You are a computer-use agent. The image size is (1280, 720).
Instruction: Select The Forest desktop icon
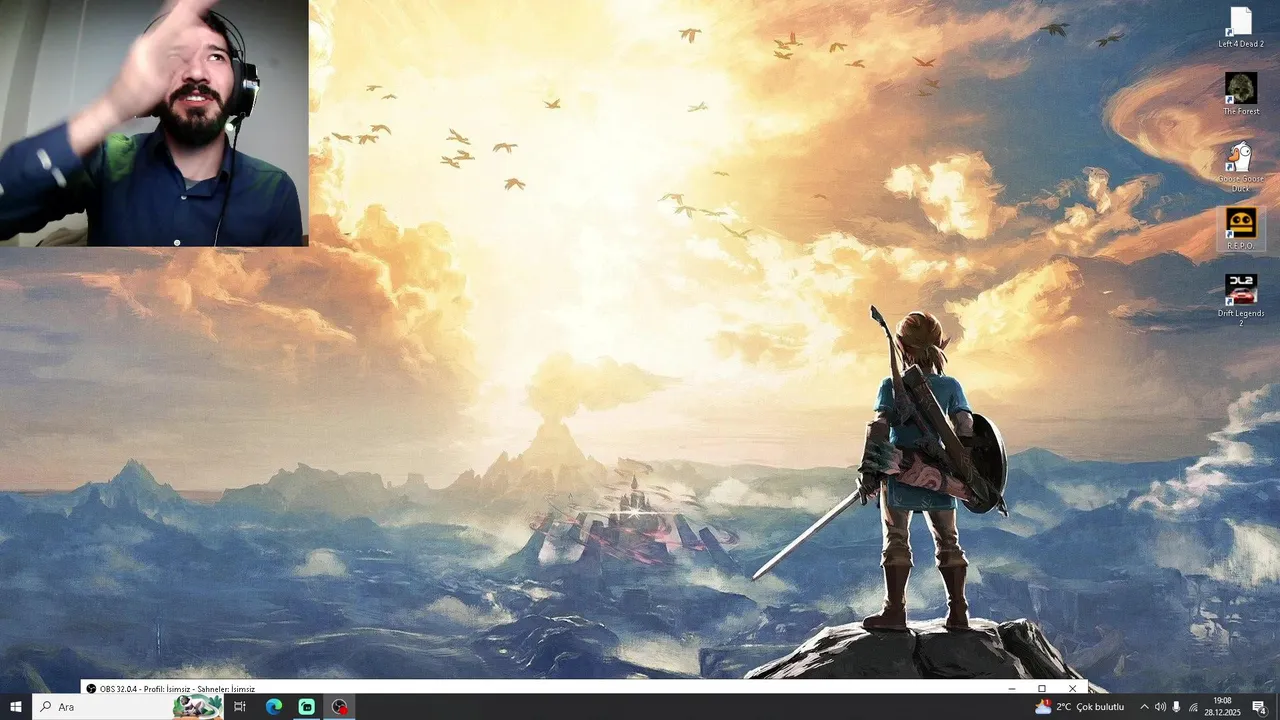1241,94
